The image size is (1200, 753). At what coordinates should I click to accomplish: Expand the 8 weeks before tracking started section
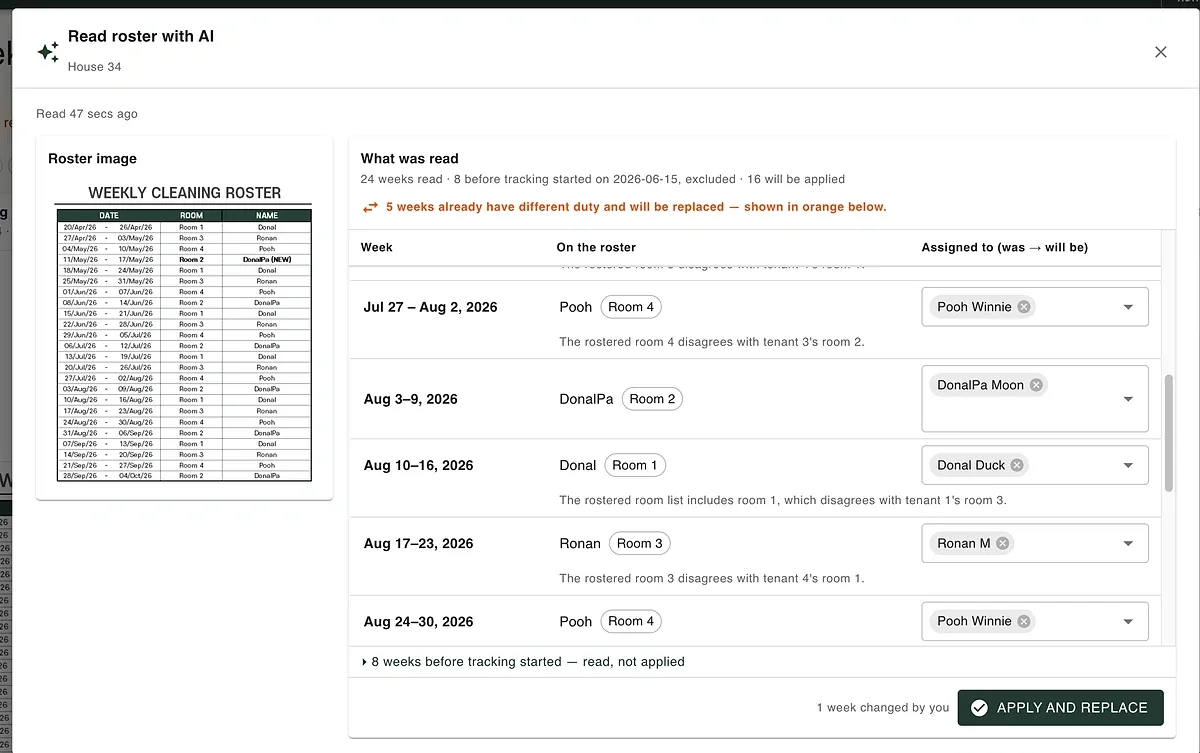[x=523, y=661]
